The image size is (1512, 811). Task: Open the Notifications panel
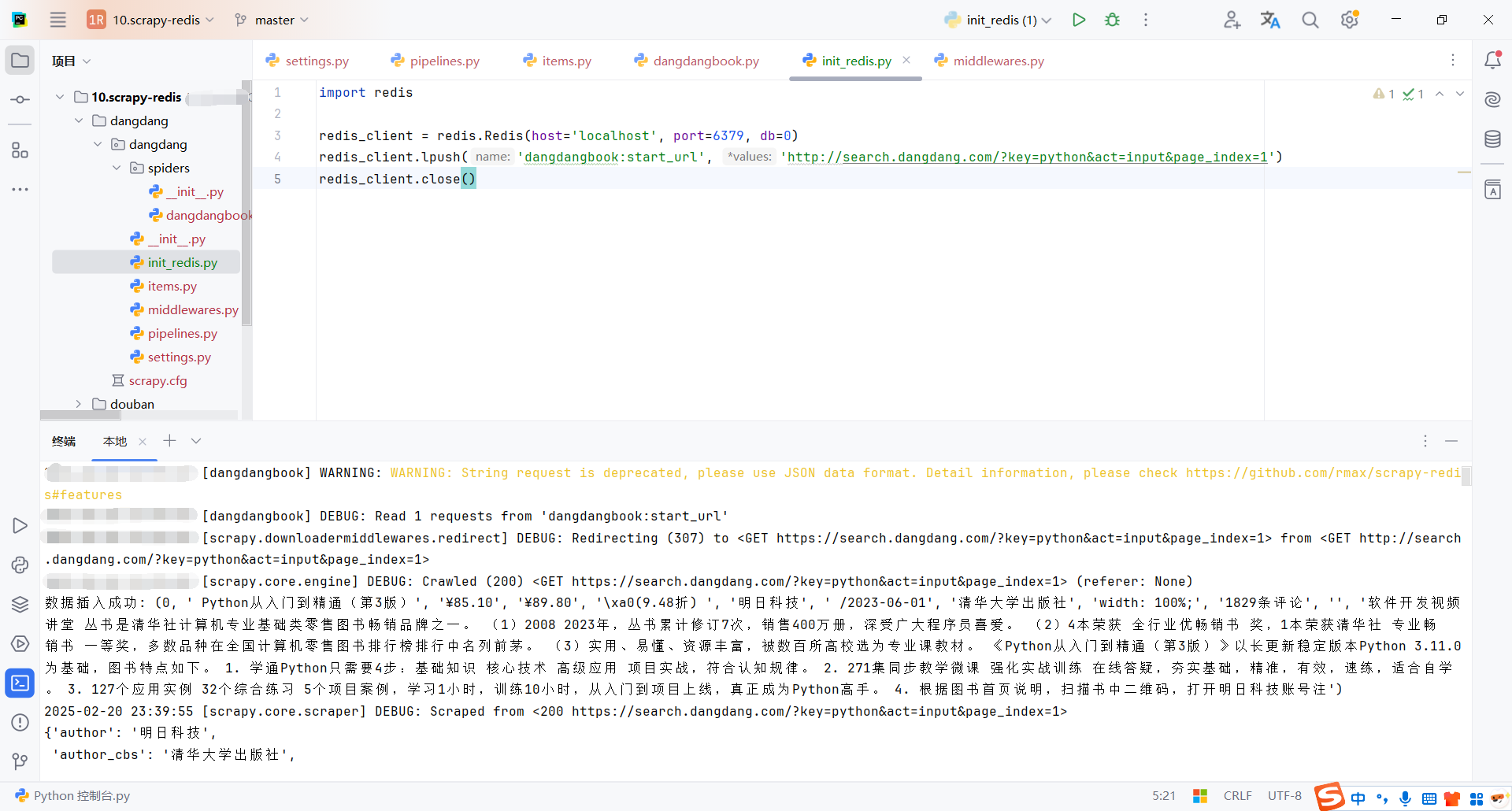click(x=1492, y=60)
